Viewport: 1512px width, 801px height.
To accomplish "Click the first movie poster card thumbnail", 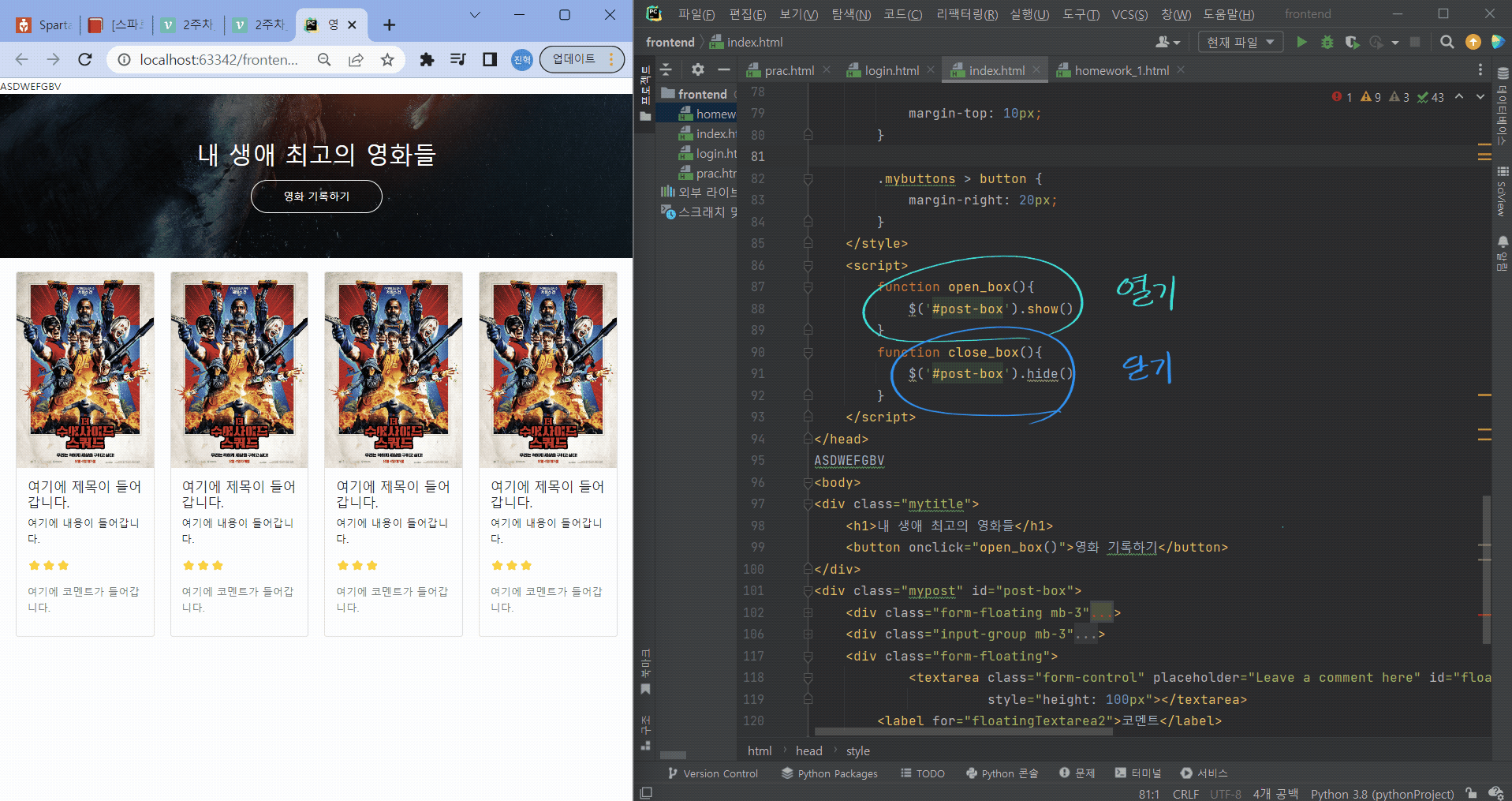I will (x=85, y=369).
